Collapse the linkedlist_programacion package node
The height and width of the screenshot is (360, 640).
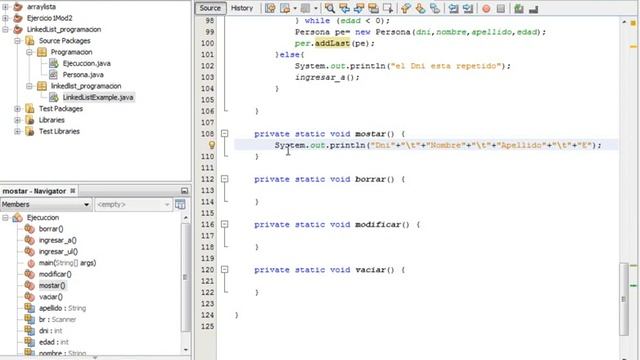pos(29,86)
